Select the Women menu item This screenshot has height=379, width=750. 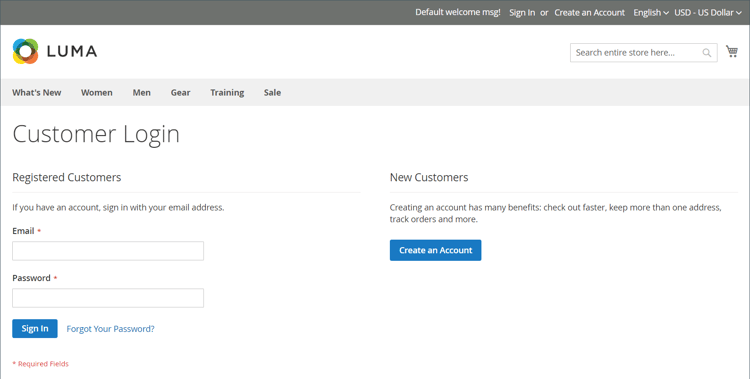pos(97,92)
